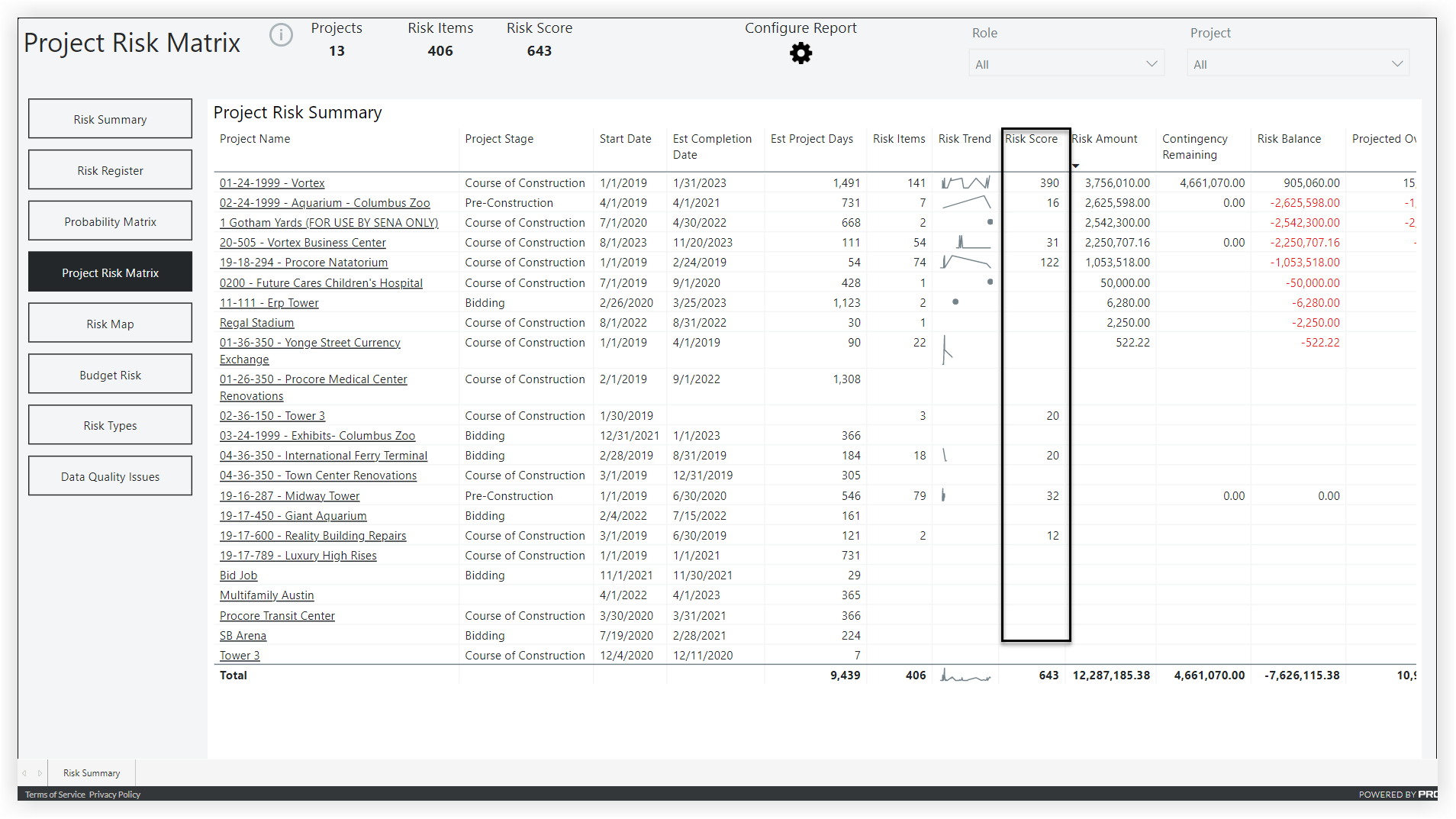Open 11-111 - Erp Tower link
The height and width of the screenshot is (819, 1456).
click(x=269, y=303)
